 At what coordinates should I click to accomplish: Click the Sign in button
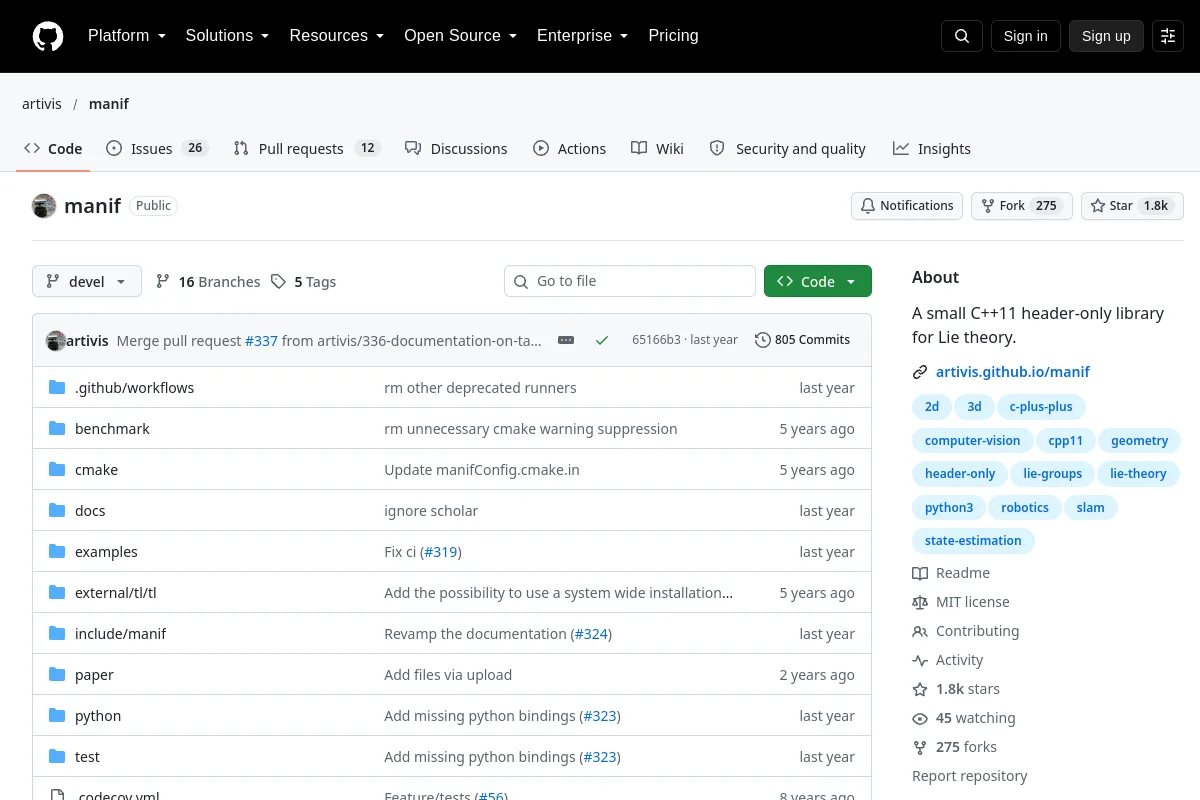click(1025, 36)
